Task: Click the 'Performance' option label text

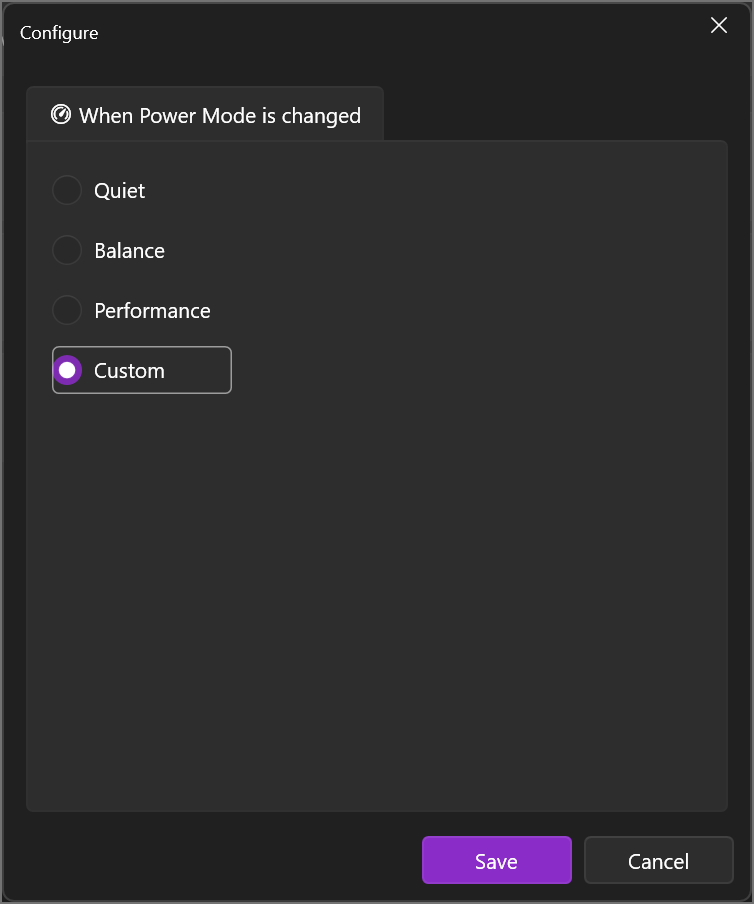Action: 151,310
